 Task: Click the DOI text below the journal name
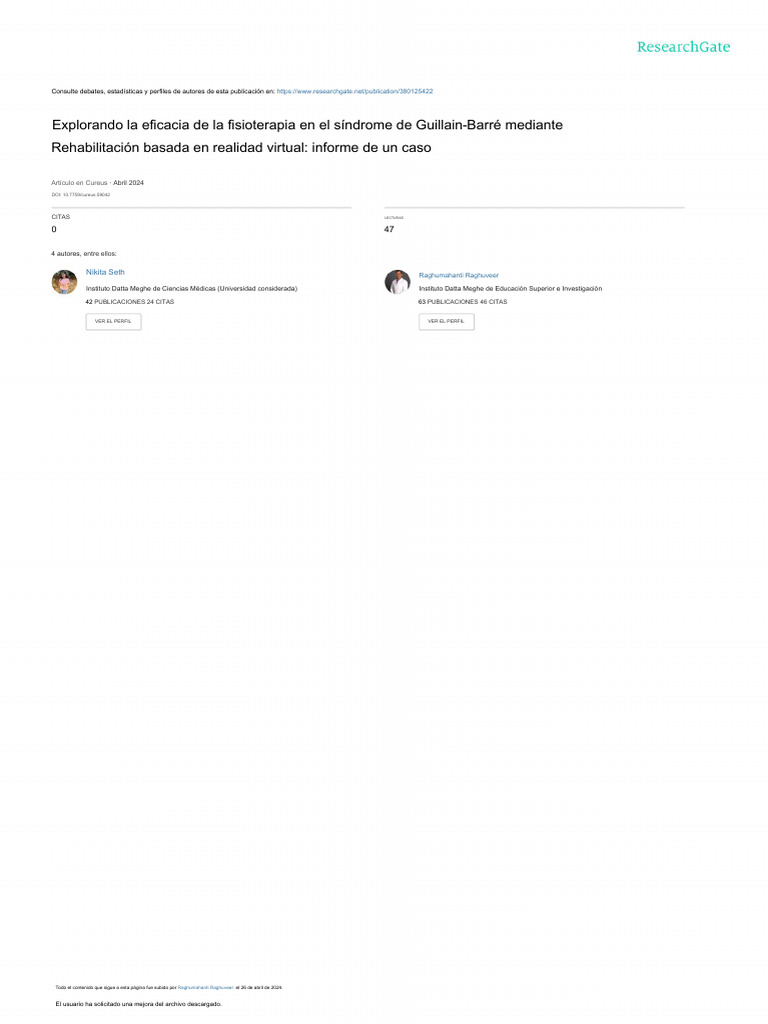coord(81,195)
